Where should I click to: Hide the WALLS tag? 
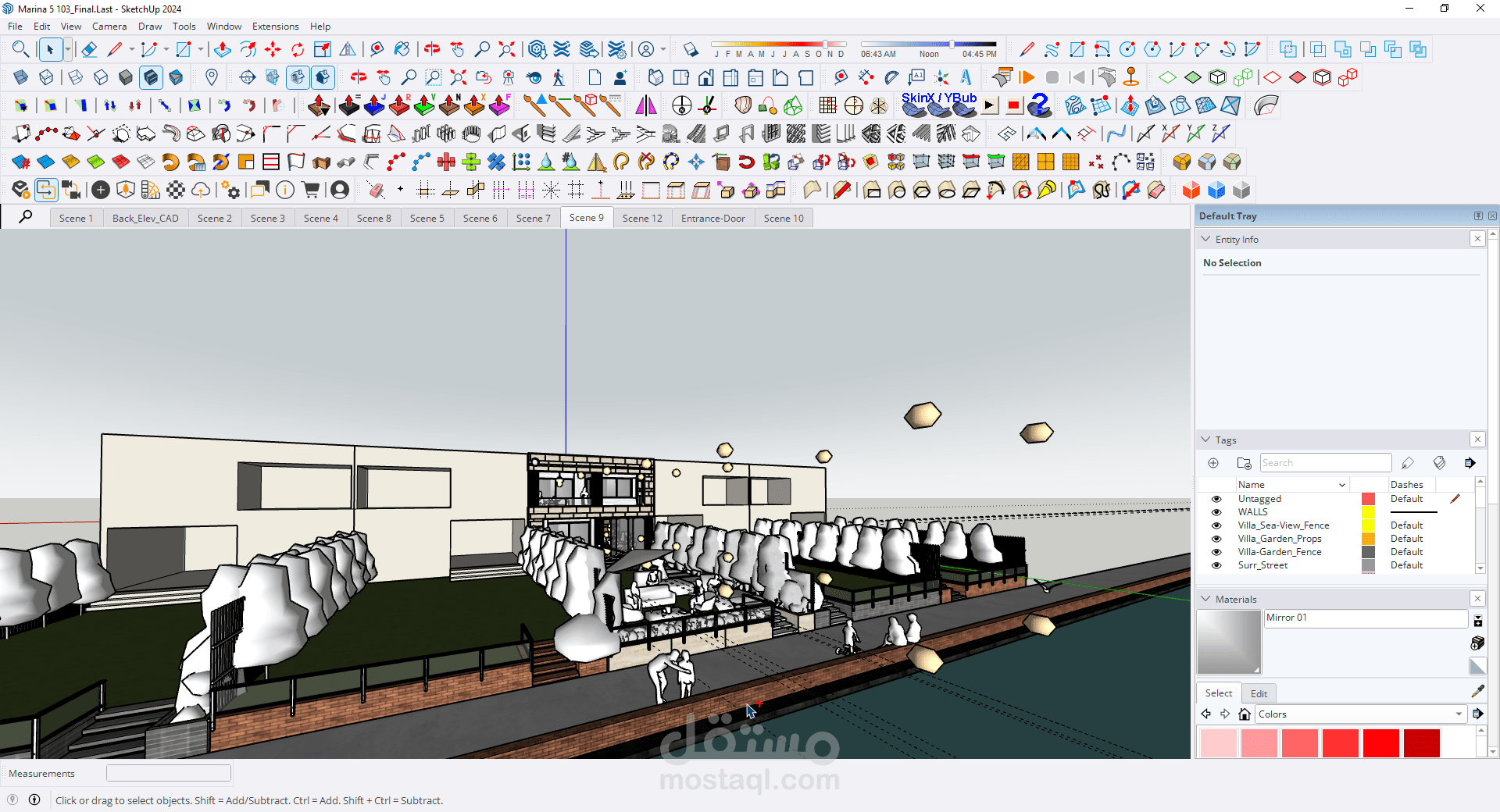point(1216,512)
